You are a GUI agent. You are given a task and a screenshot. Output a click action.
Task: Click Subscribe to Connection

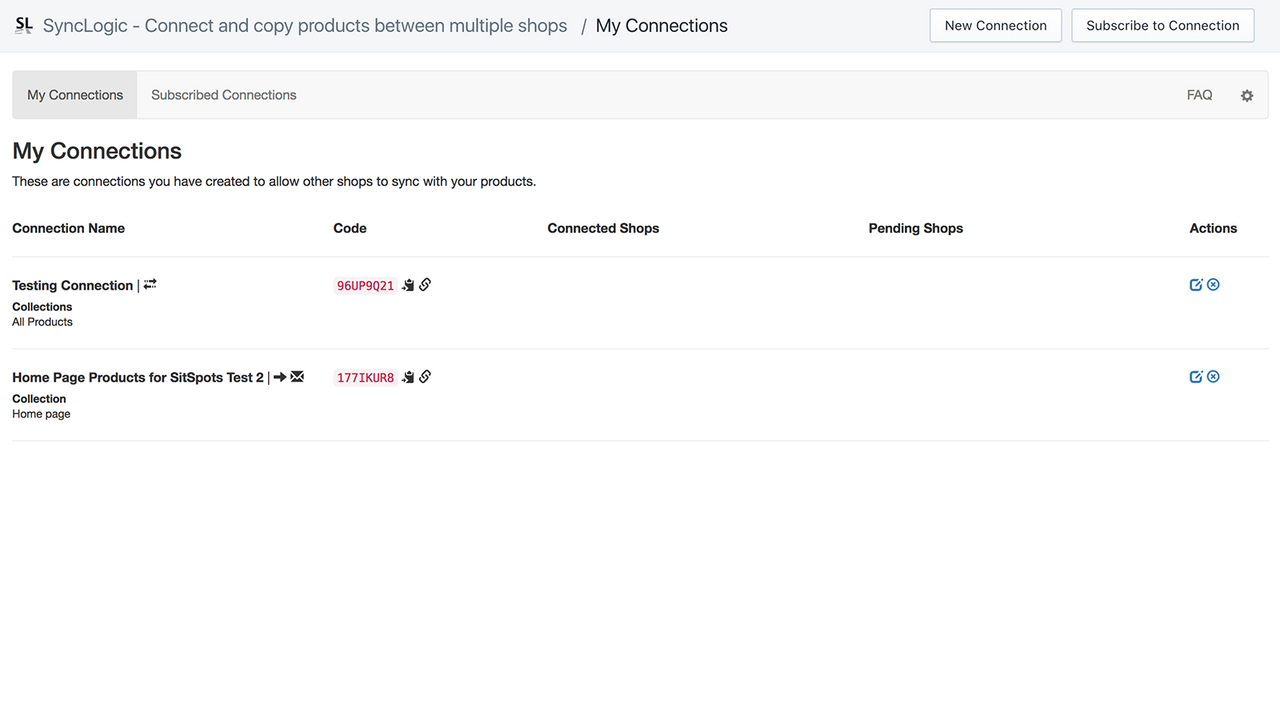[x=1162, y=25]
